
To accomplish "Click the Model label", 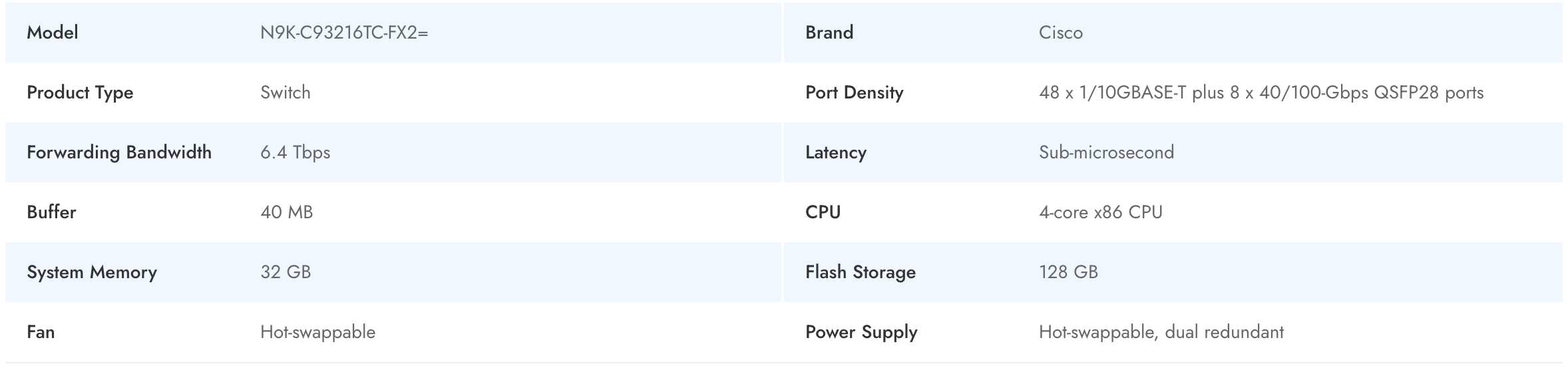I will coord(53,33).
